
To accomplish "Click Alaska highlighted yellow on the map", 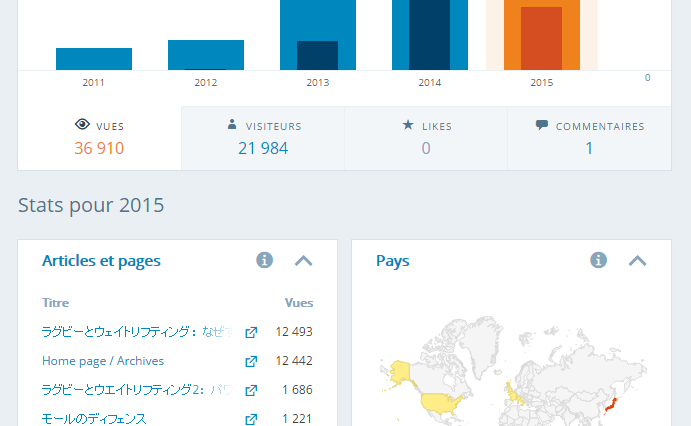I will 399,371.
